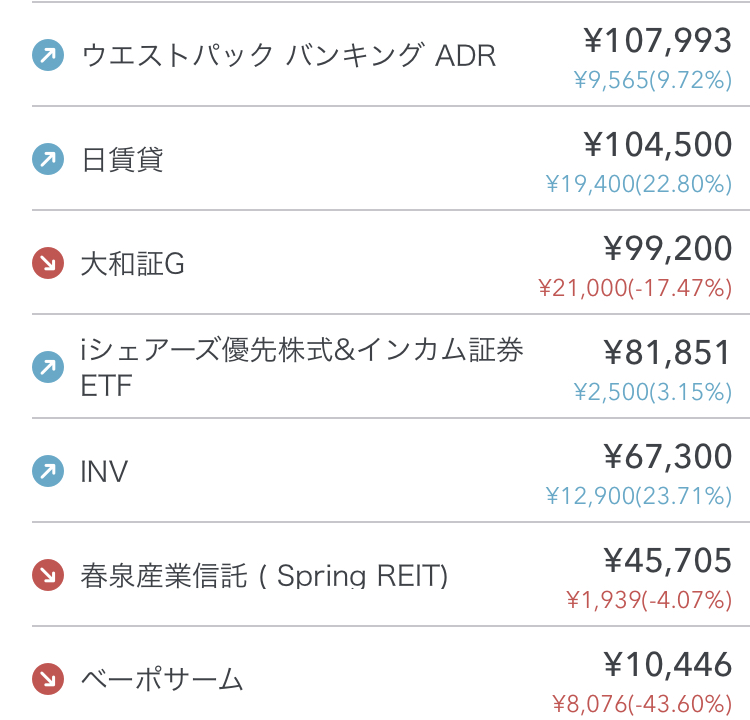Click the red down-arrow icon beside ベーポサーム
Image resolution: width=750 pixels, height=720 pixels.
[47, 680]
